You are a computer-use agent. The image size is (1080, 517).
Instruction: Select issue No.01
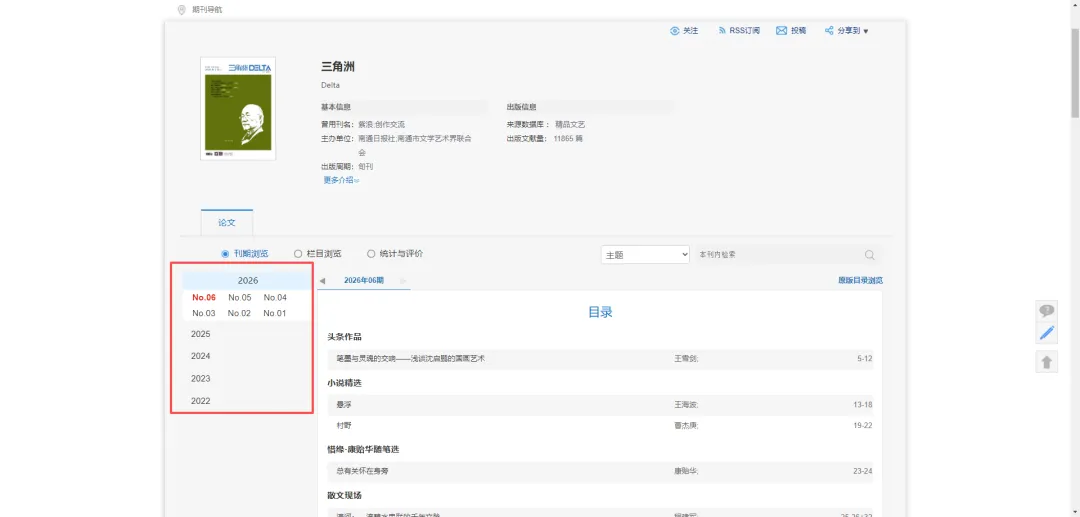tap(275, 313)
